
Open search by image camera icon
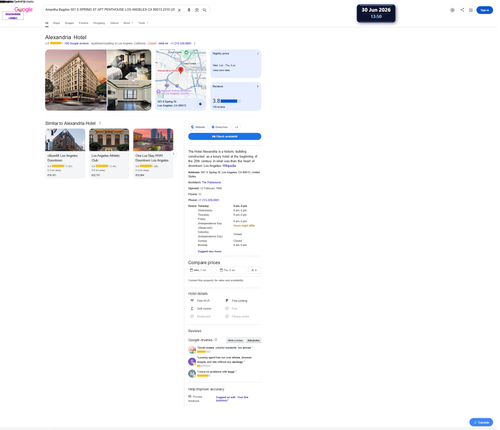[197, 10]
